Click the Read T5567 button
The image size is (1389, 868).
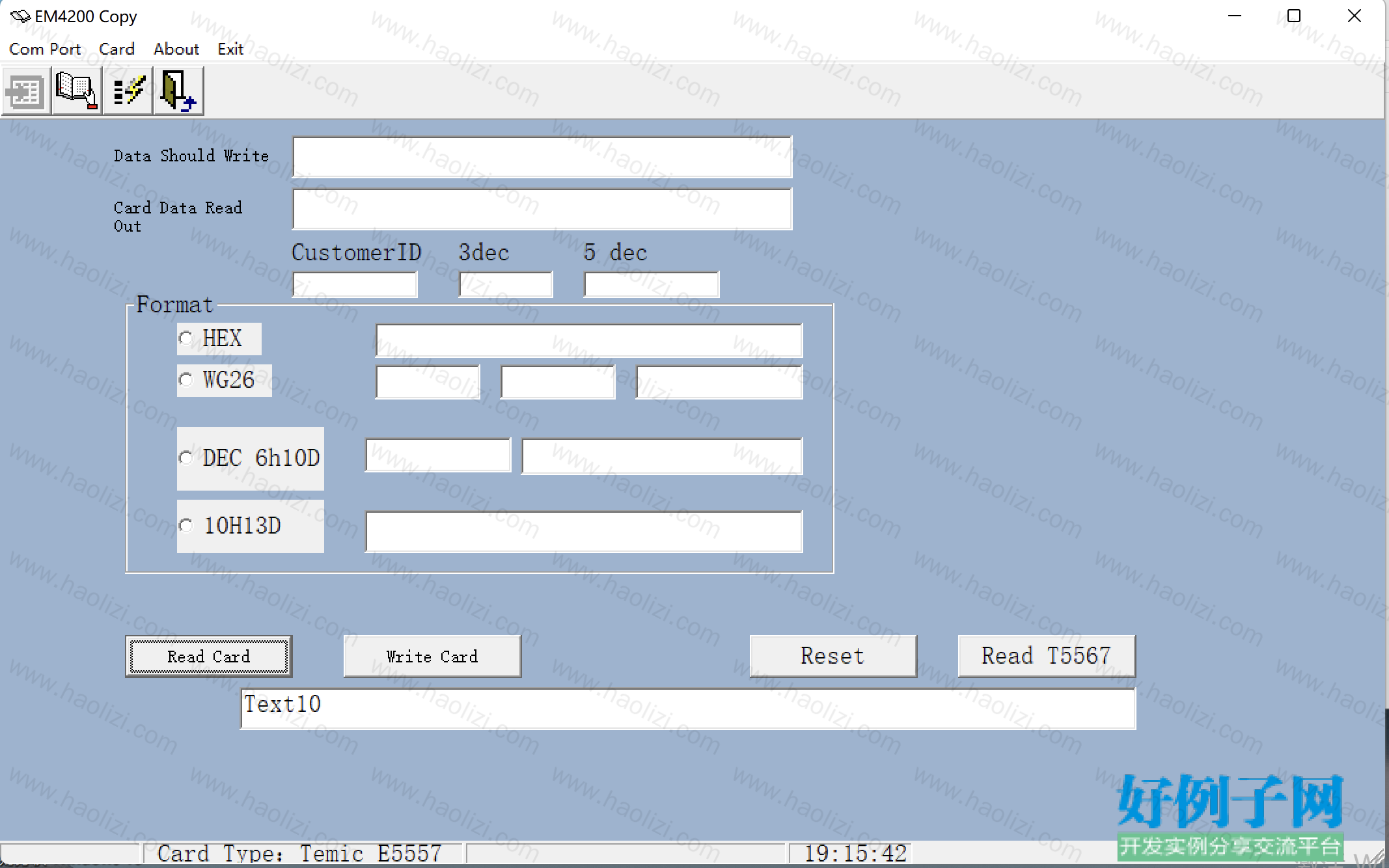[1047, 657]
